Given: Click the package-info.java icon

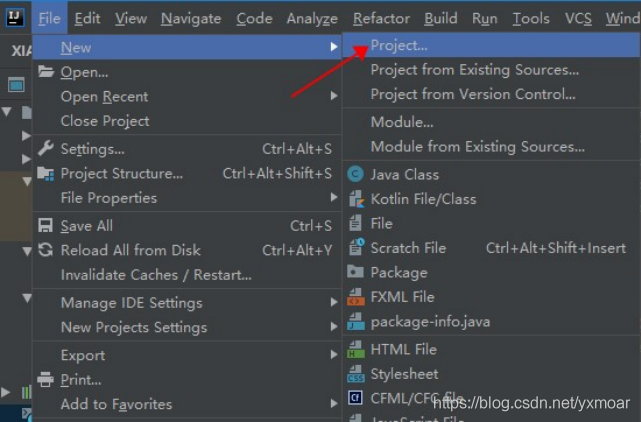Looking at the screenshot, I should (x=354, y=322).
